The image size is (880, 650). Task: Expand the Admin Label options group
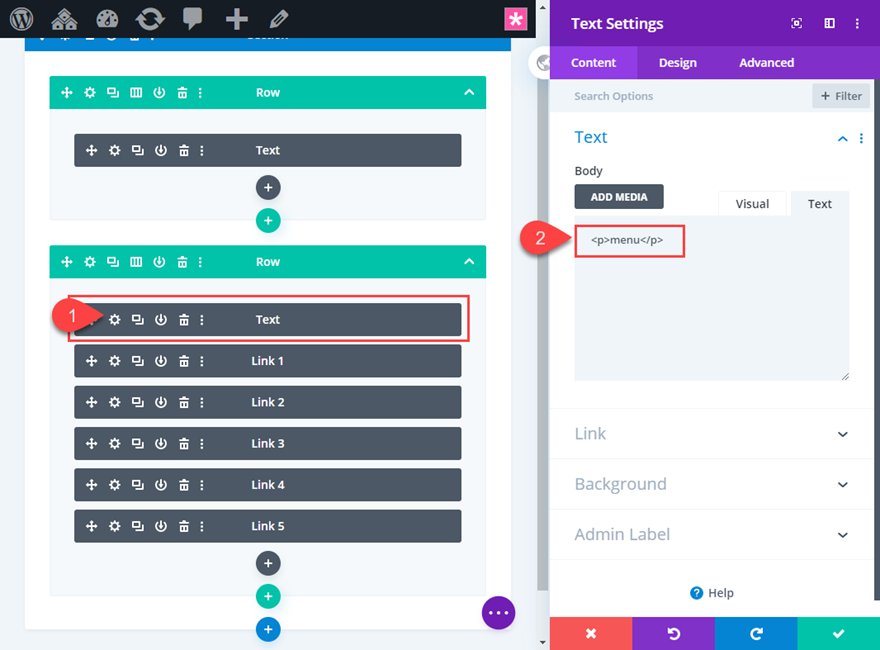point(842,535)
